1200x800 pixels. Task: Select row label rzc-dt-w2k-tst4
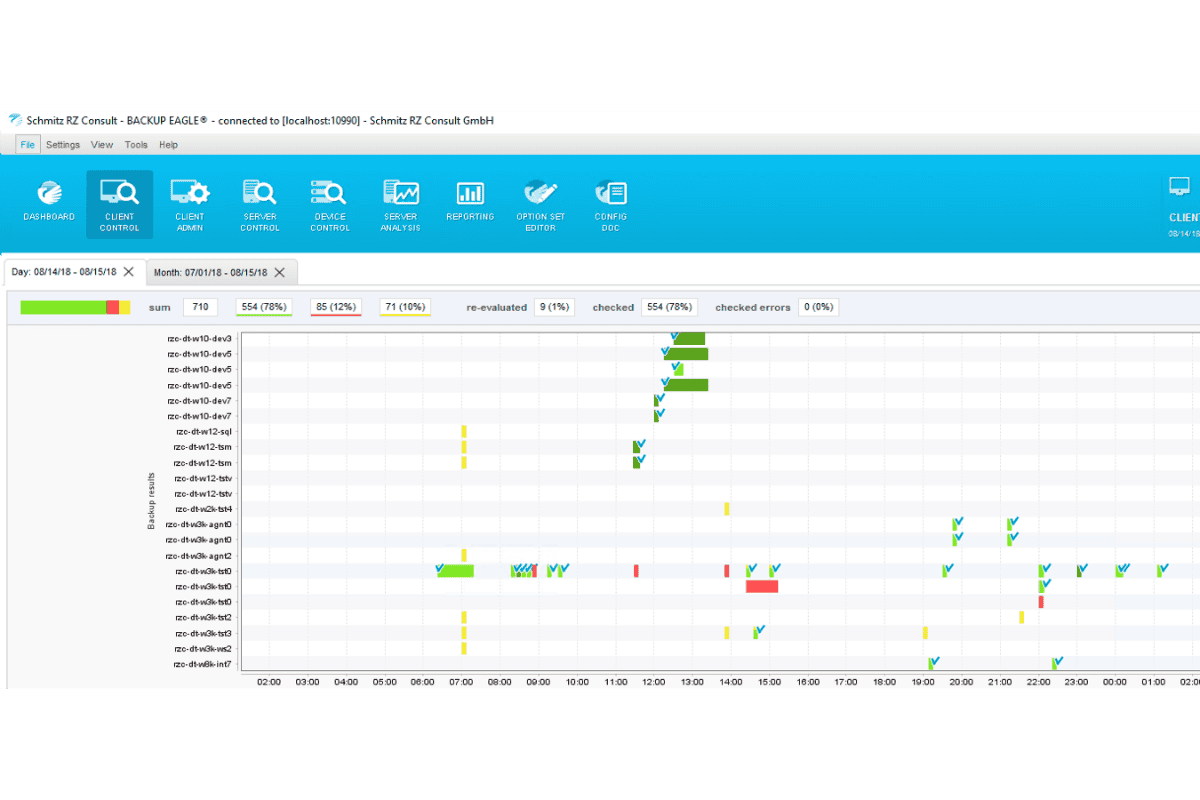point(203,509)
